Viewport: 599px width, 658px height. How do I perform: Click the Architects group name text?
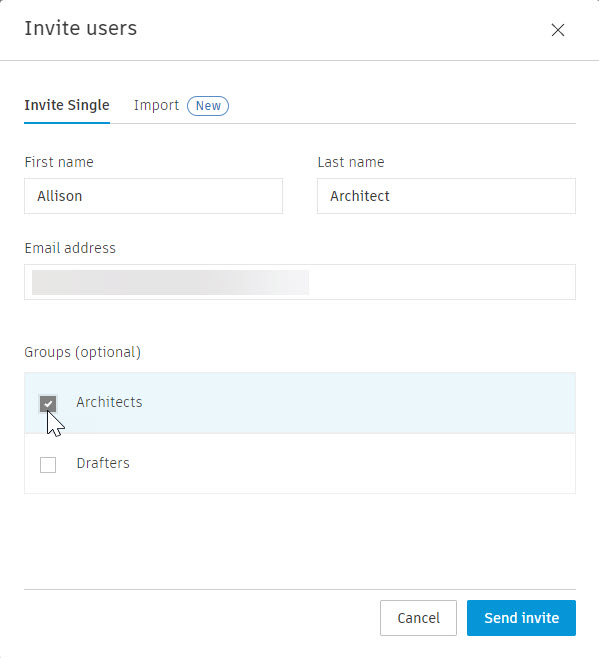[x=109, y=402]
